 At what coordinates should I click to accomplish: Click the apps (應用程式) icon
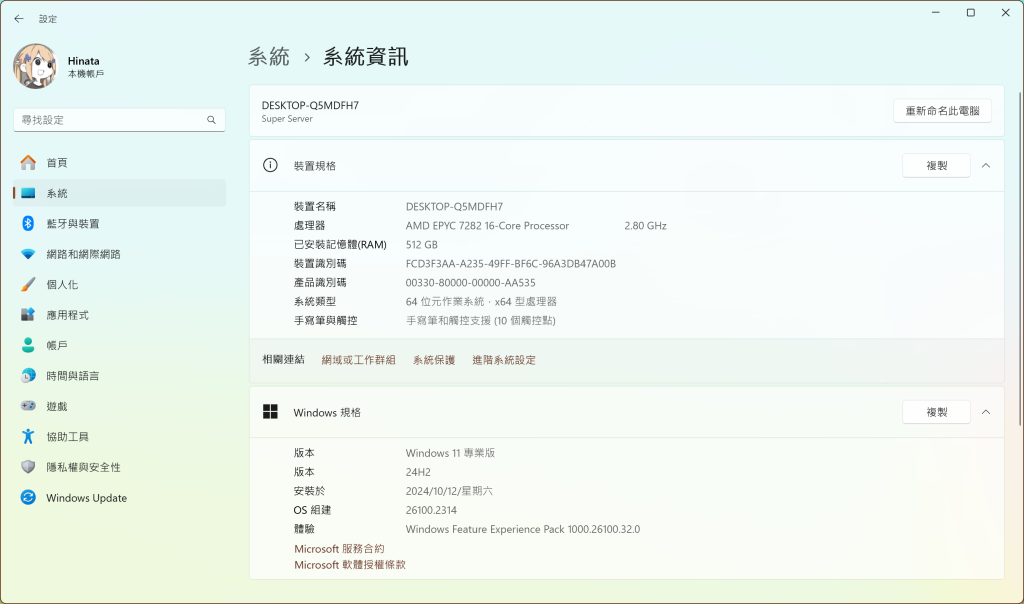click(x=28, y=315)
